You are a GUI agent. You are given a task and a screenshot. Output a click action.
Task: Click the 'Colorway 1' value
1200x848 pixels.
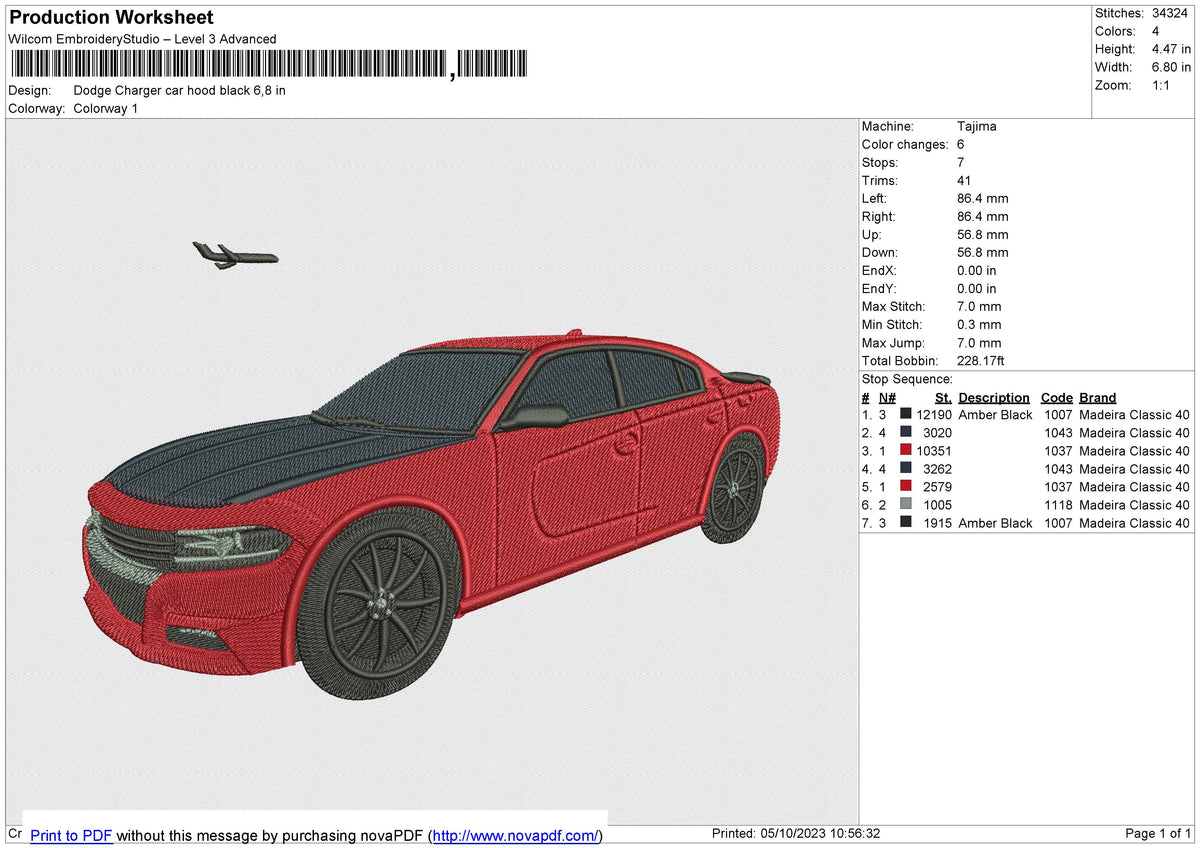pos(106,108)
